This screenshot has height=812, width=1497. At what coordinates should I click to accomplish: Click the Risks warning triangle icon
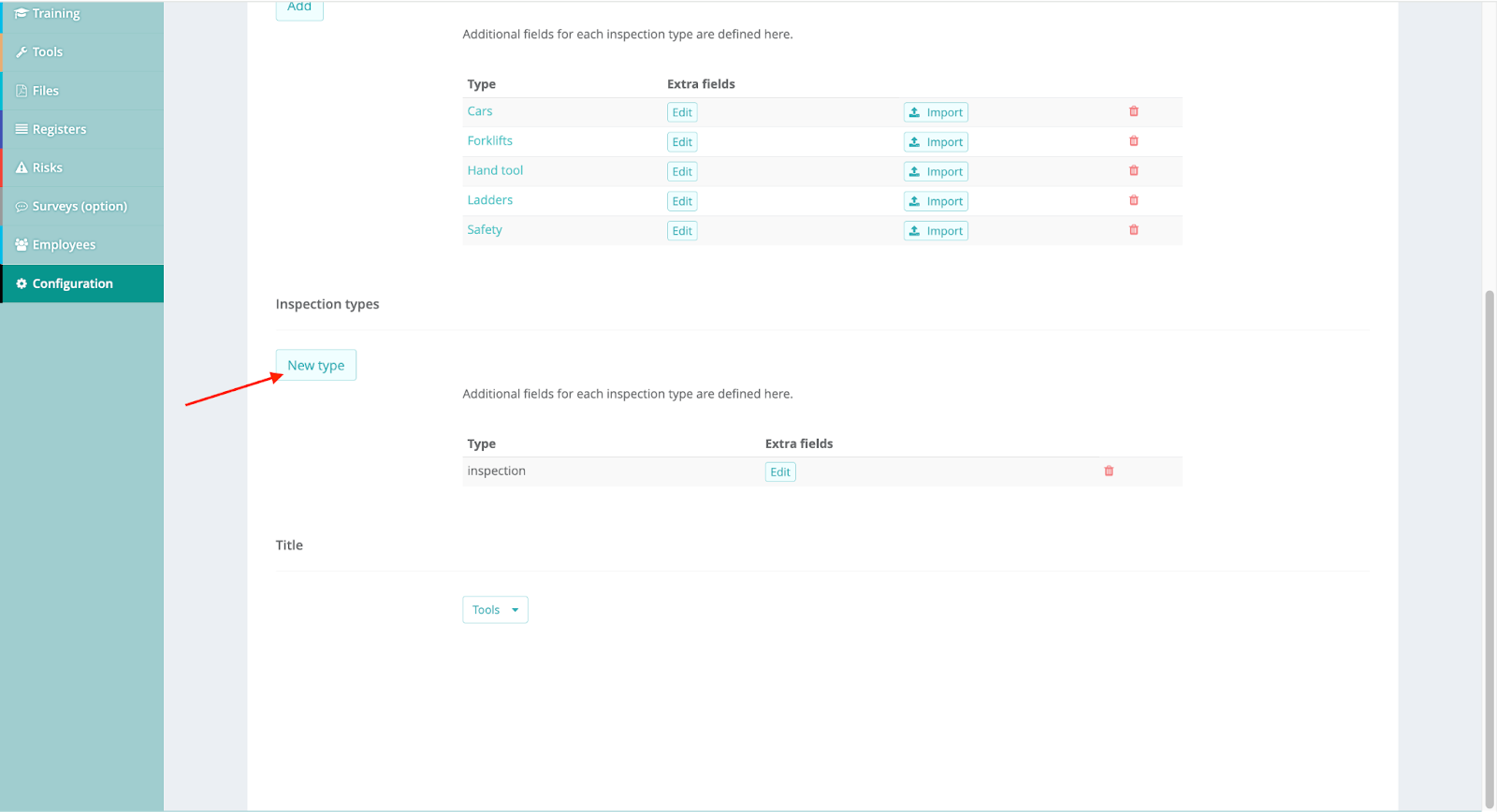coord(22,167)
